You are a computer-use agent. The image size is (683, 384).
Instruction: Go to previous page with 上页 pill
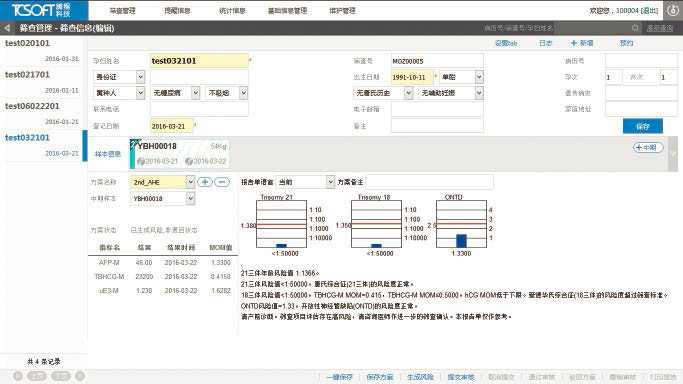(37, 376)
